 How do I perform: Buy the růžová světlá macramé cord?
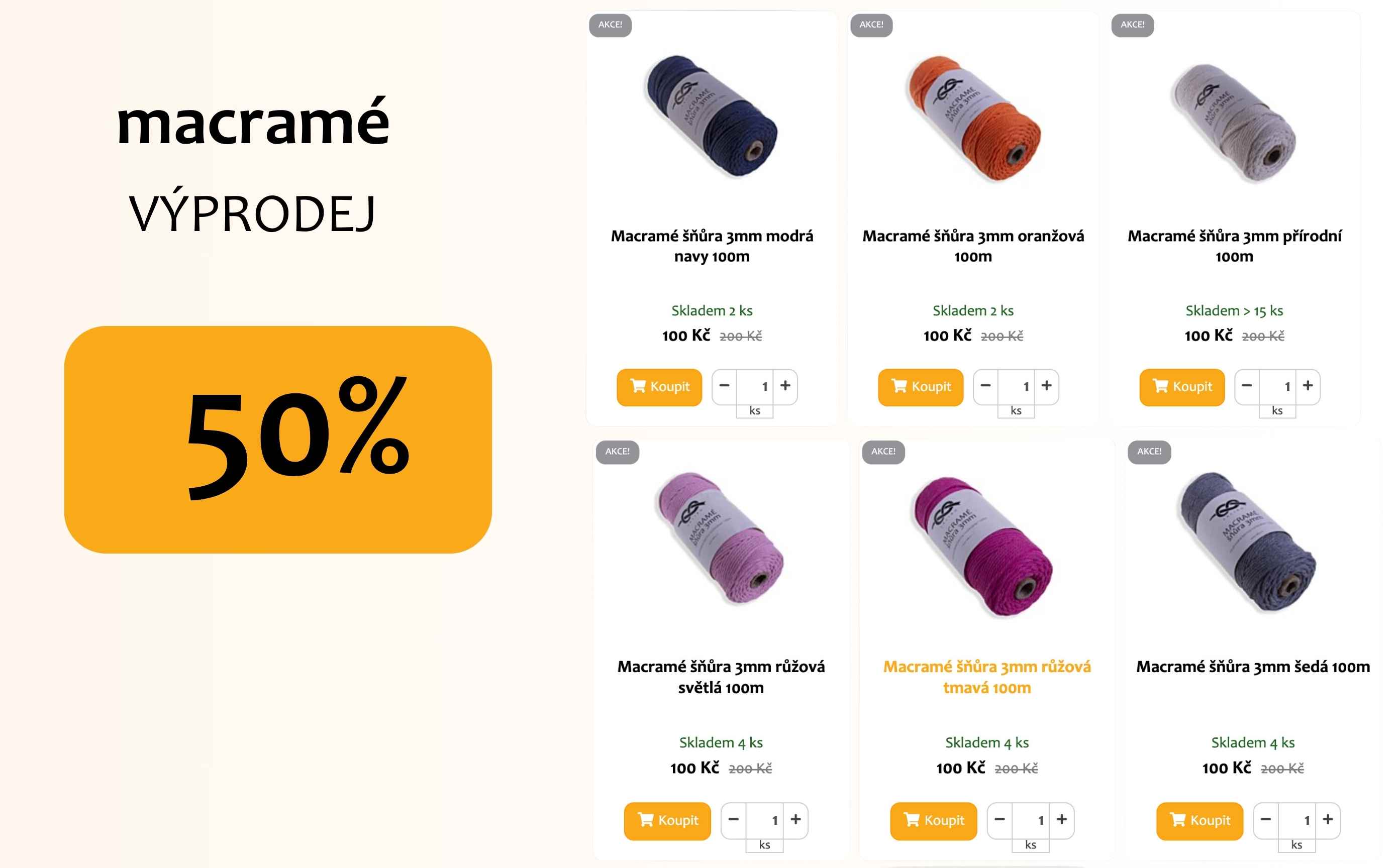[x=667, y=821]
